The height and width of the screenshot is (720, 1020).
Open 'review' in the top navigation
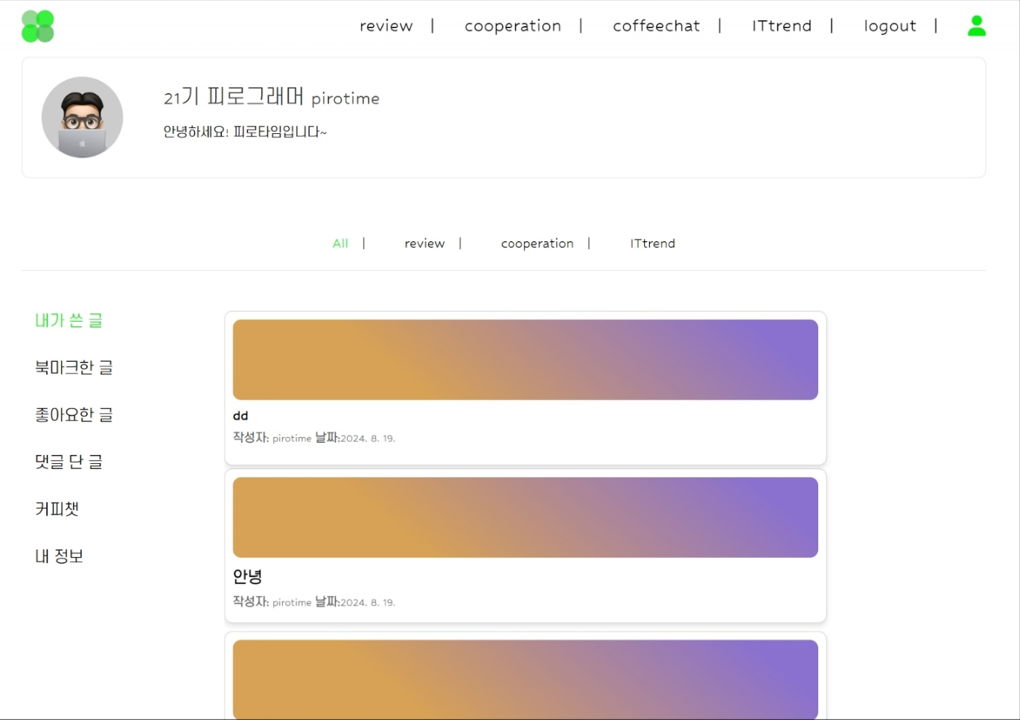[x=386, y=26]
